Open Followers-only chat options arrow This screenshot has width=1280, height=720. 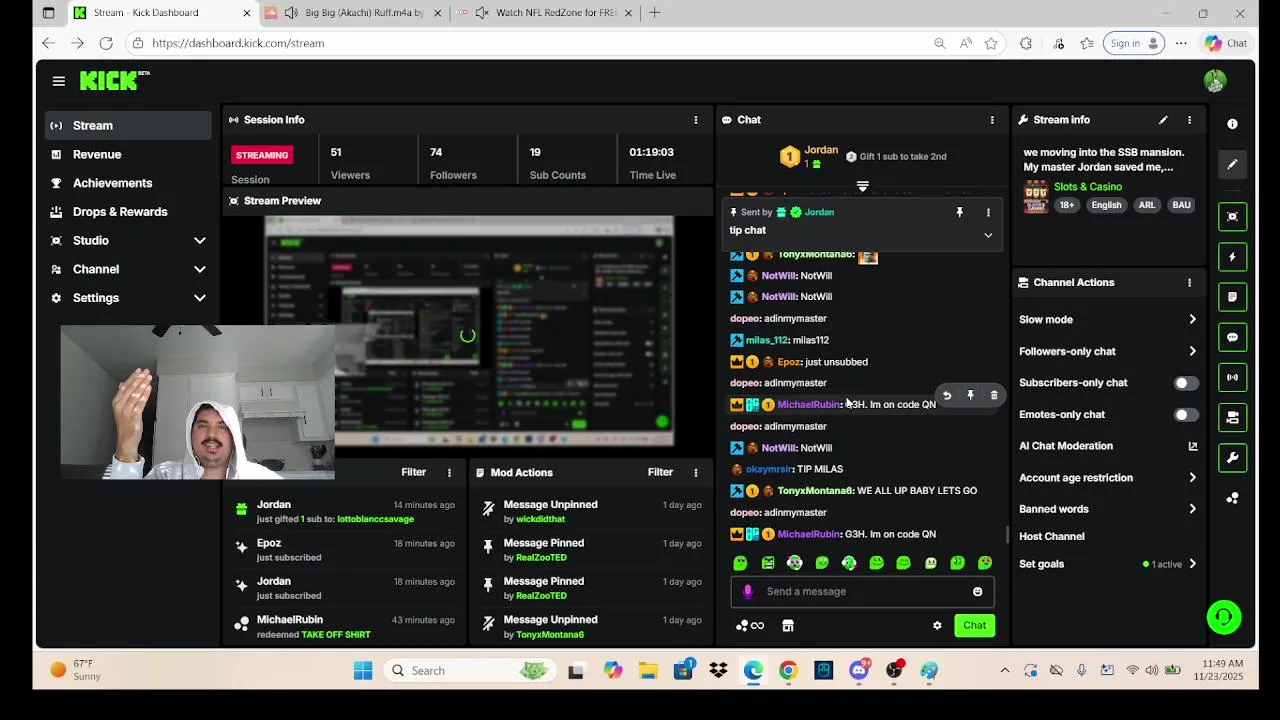coord(1192,352)
